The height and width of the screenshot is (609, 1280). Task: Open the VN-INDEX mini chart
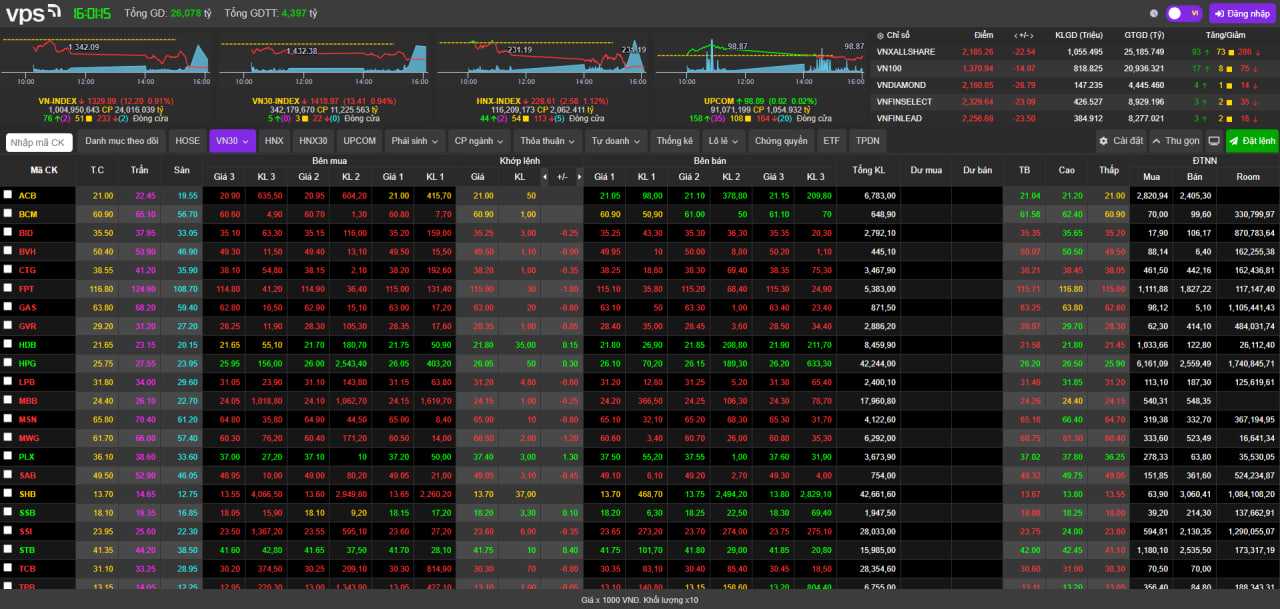click(105, 62)
